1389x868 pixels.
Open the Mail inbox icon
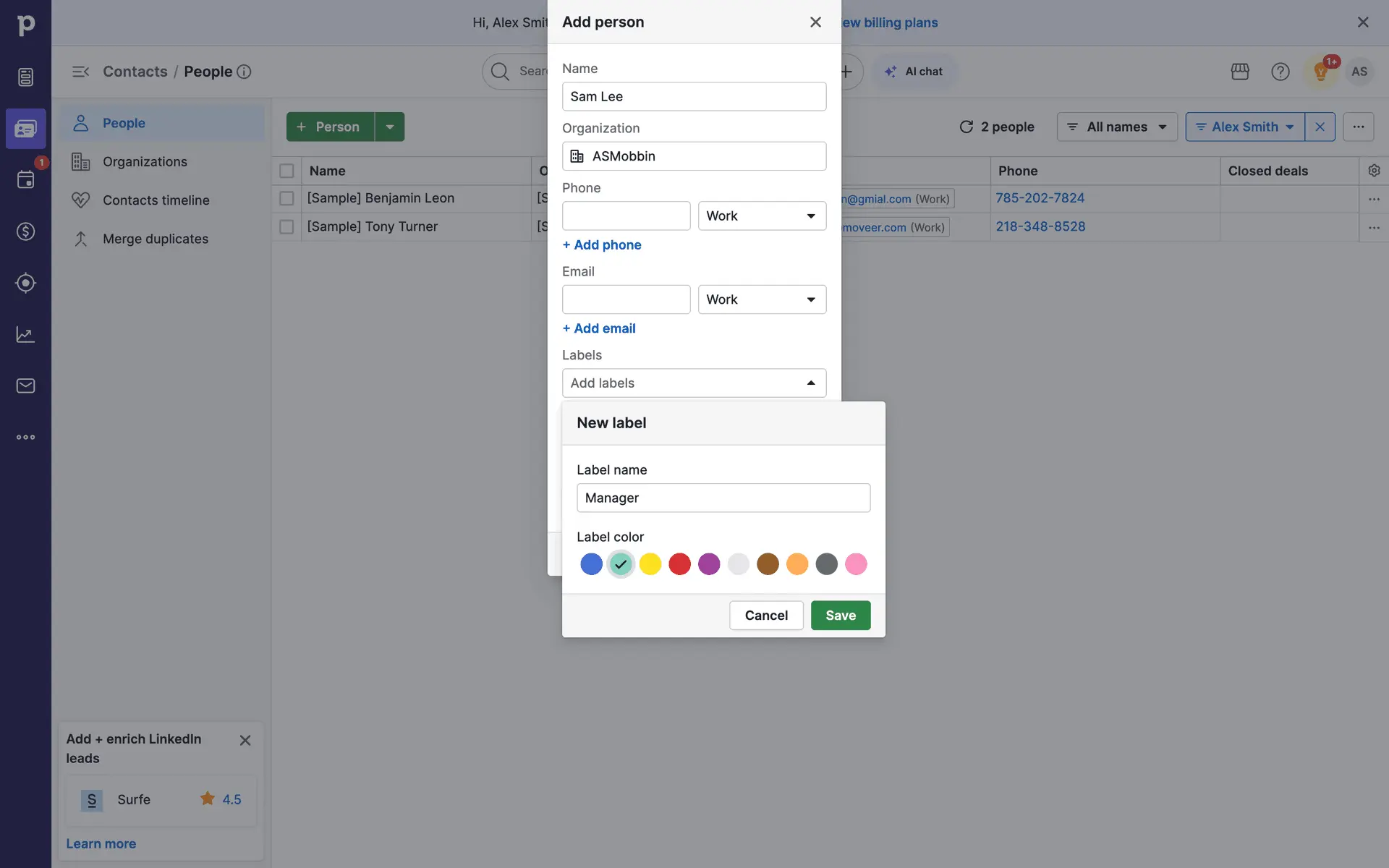(x=25, y=386)
